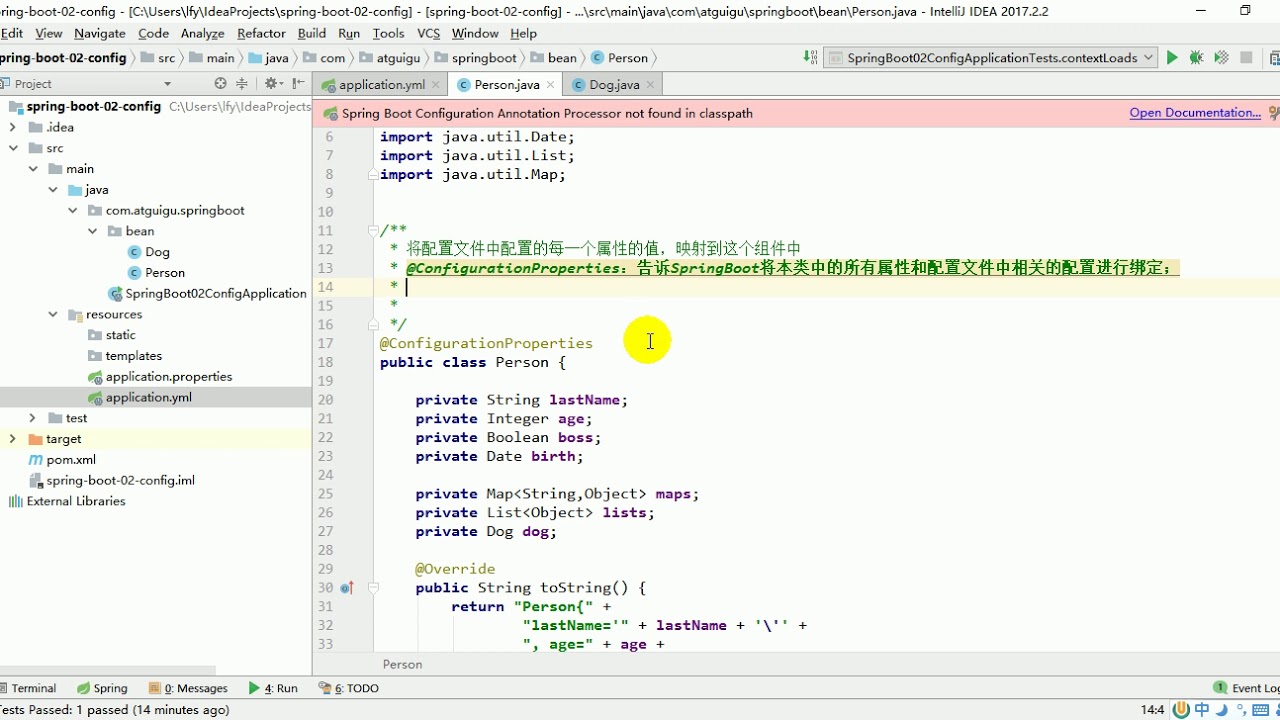Open the Run menu
1280x720 pixels.
coord(349,33)
